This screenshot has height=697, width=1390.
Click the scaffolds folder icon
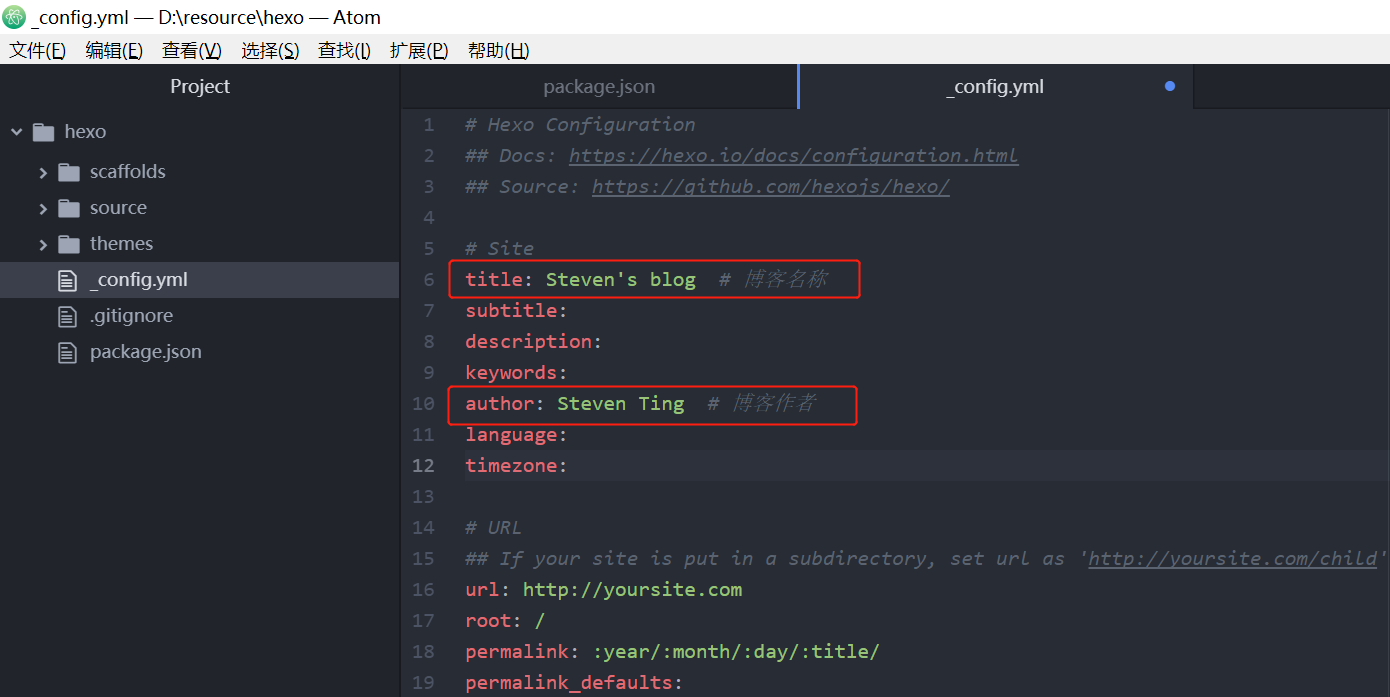pos(69,172)
